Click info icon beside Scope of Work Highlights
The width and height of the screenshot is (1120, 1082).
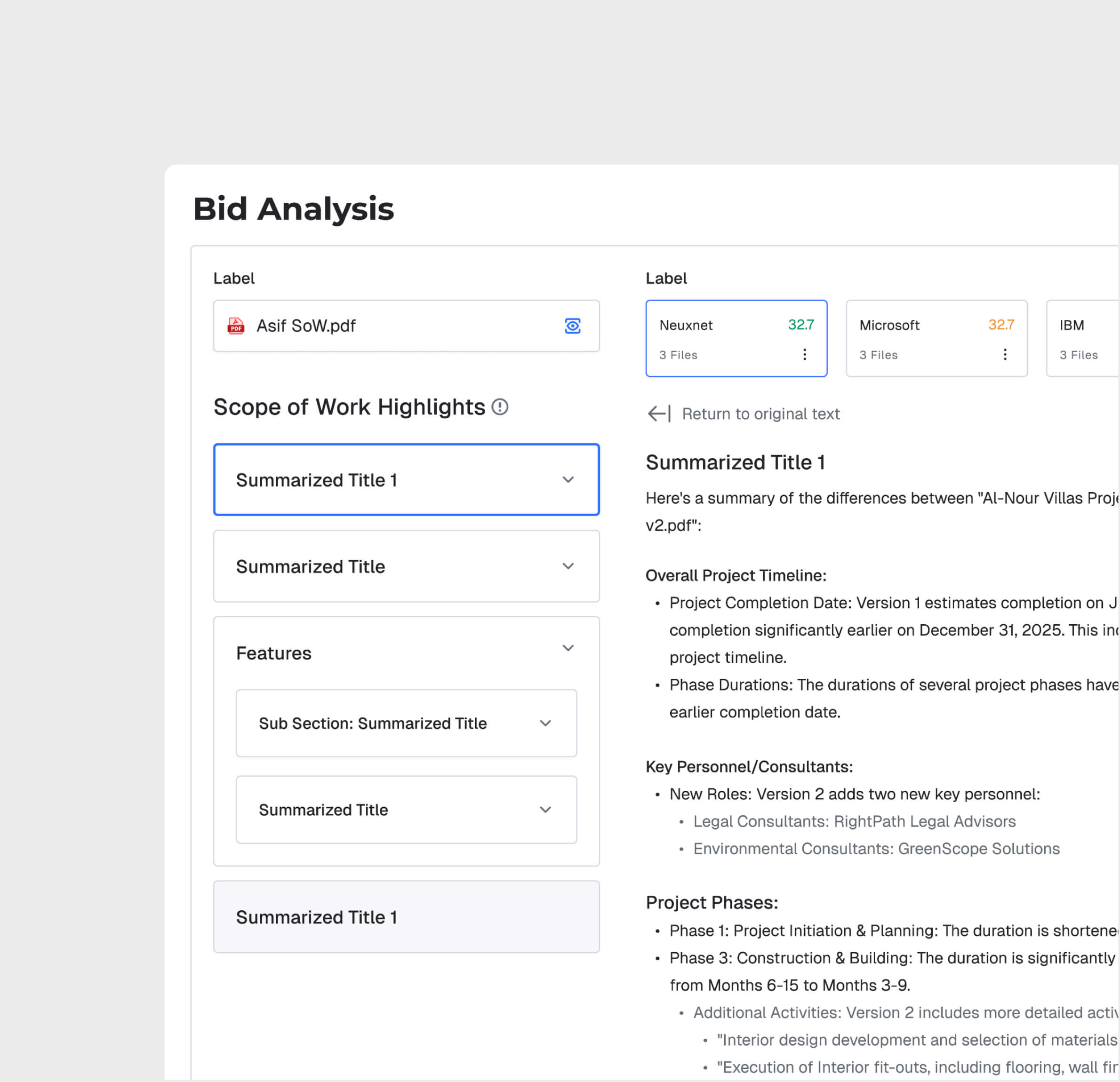pos(500,407)
